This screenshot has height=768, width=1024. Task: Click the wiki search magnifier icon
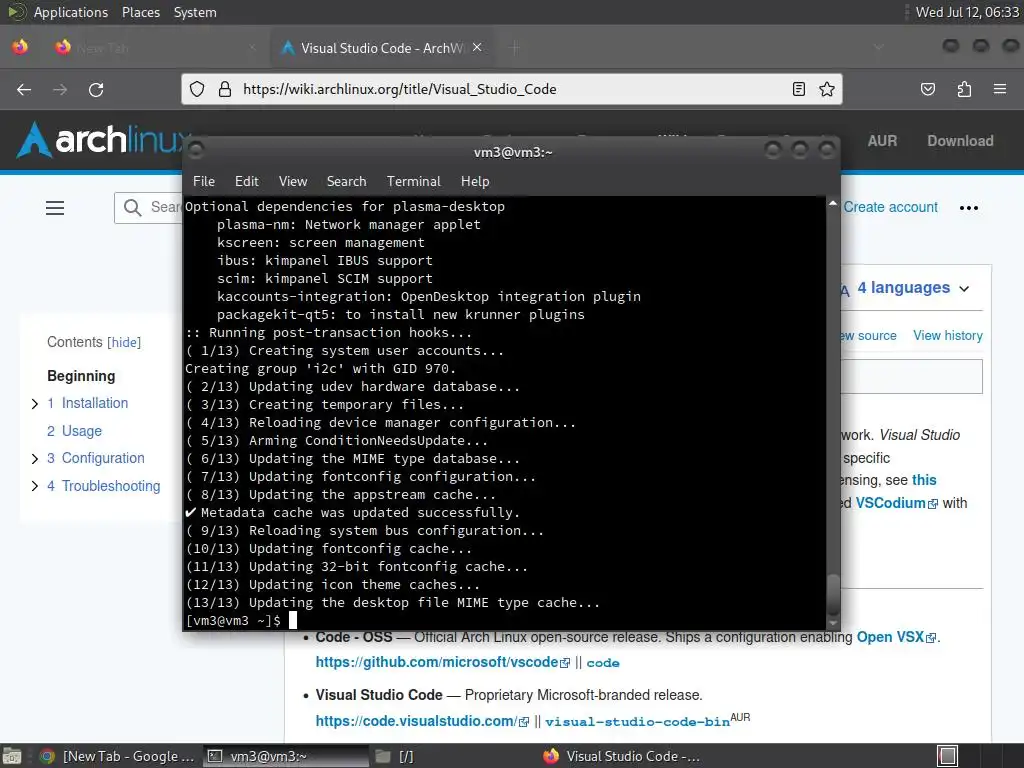[133, 208]
